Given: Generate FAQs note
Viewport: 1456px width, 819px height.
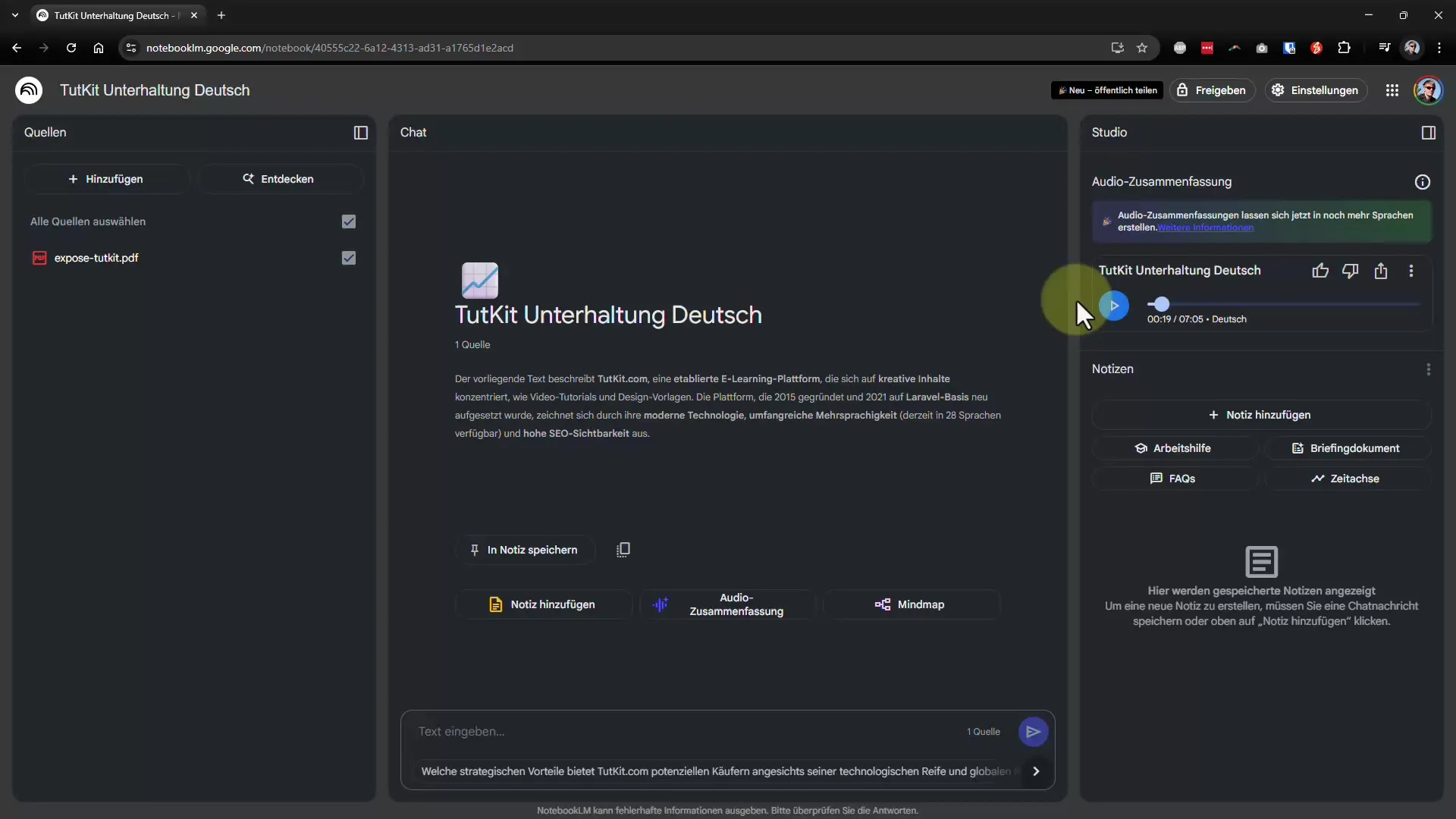Looking at the screenshot, I should [1174, 479].
